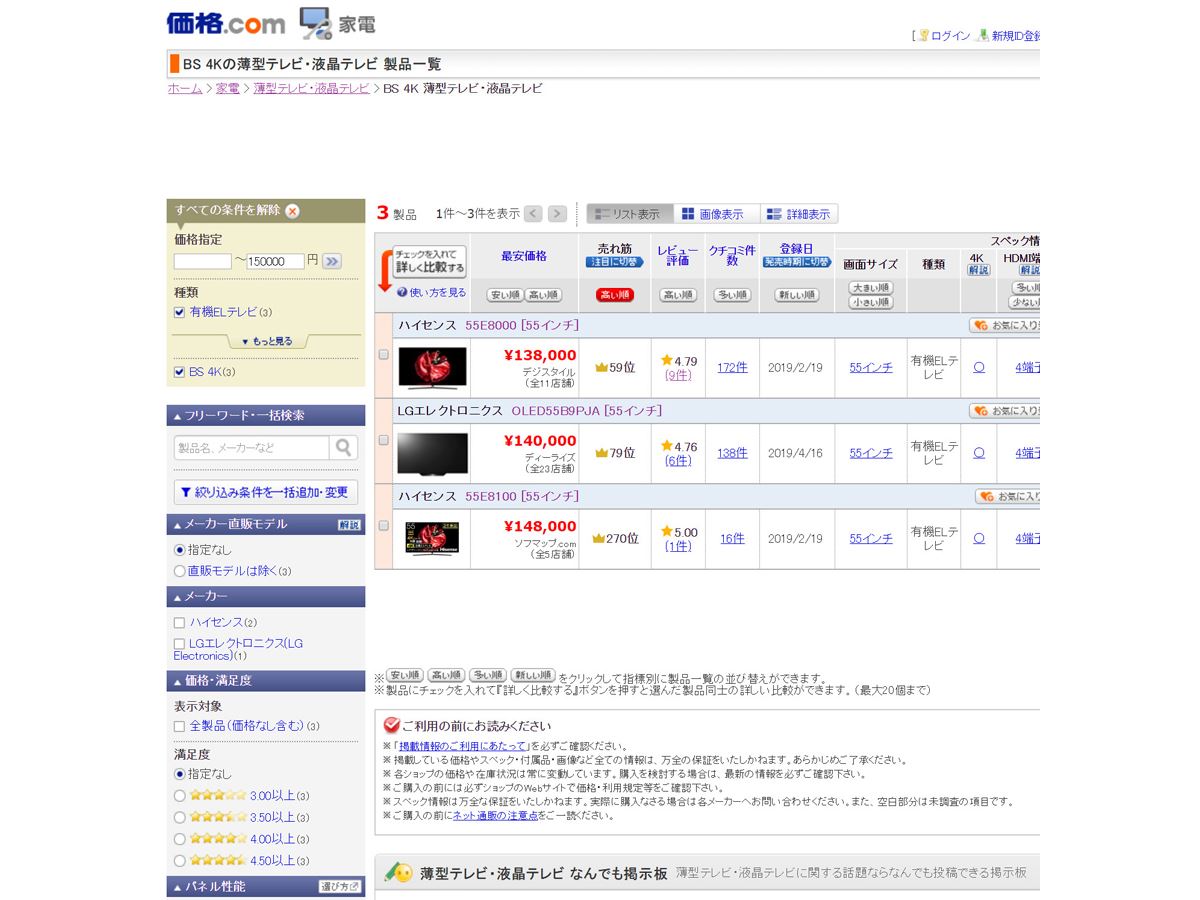Go to previous results page arrow

(533, 214)
